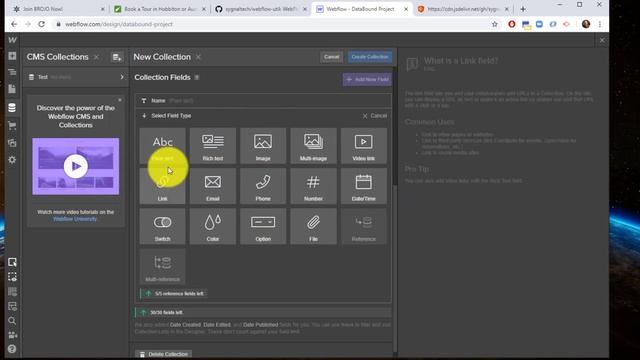Play the Webflow CMS intro video
The height and width of the screenshot is (360, 640).
[x=76, y=166]
